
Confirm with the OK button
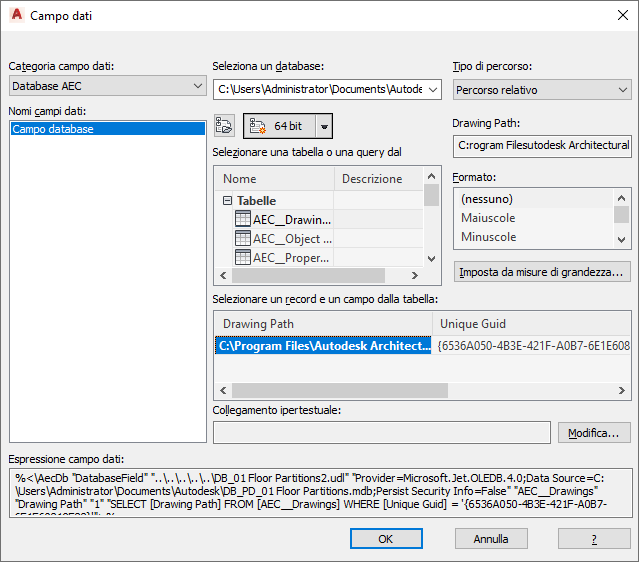(386, 539)
